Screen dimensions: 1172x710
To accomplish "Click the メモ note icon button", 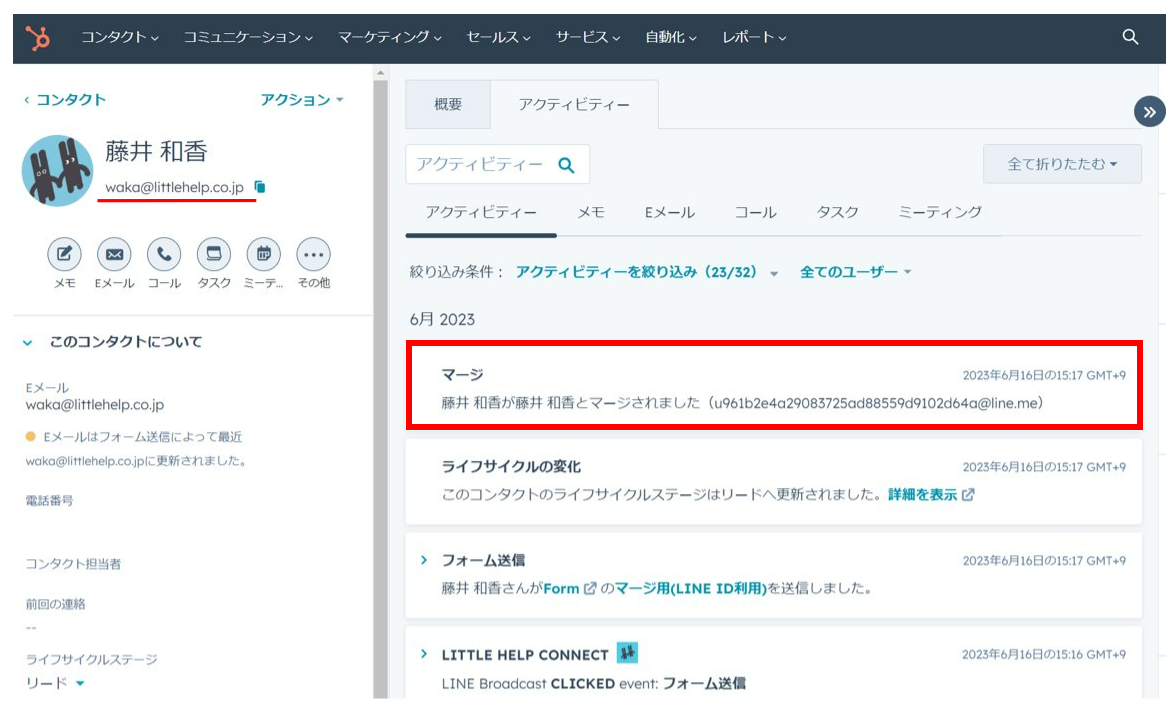I will (65, 255).
